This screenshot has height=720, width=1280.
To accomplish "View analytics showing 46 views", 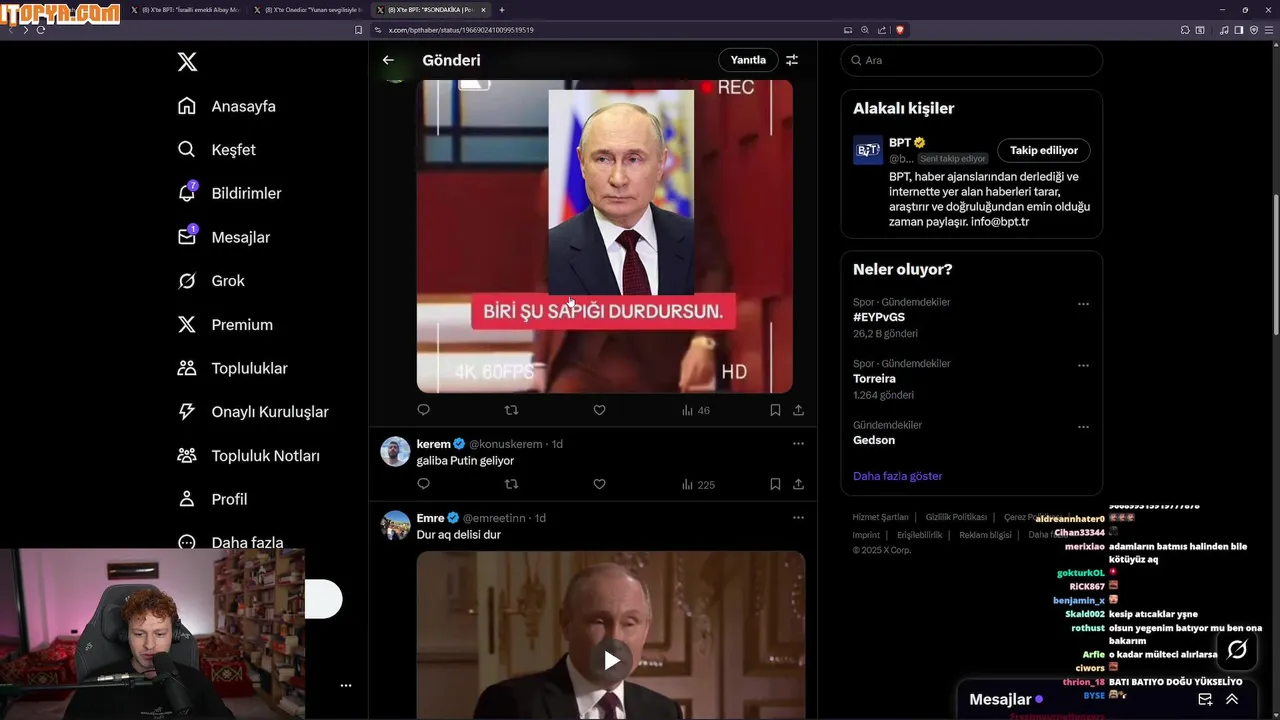I will point(695,410).
